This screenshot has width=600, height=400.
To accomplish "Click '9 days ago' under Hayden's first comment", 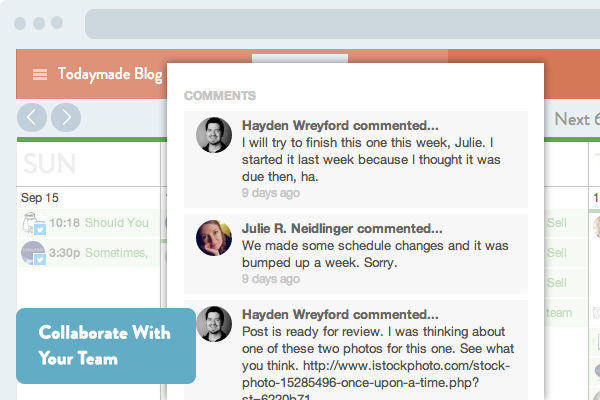I will (x=271, y=193).
